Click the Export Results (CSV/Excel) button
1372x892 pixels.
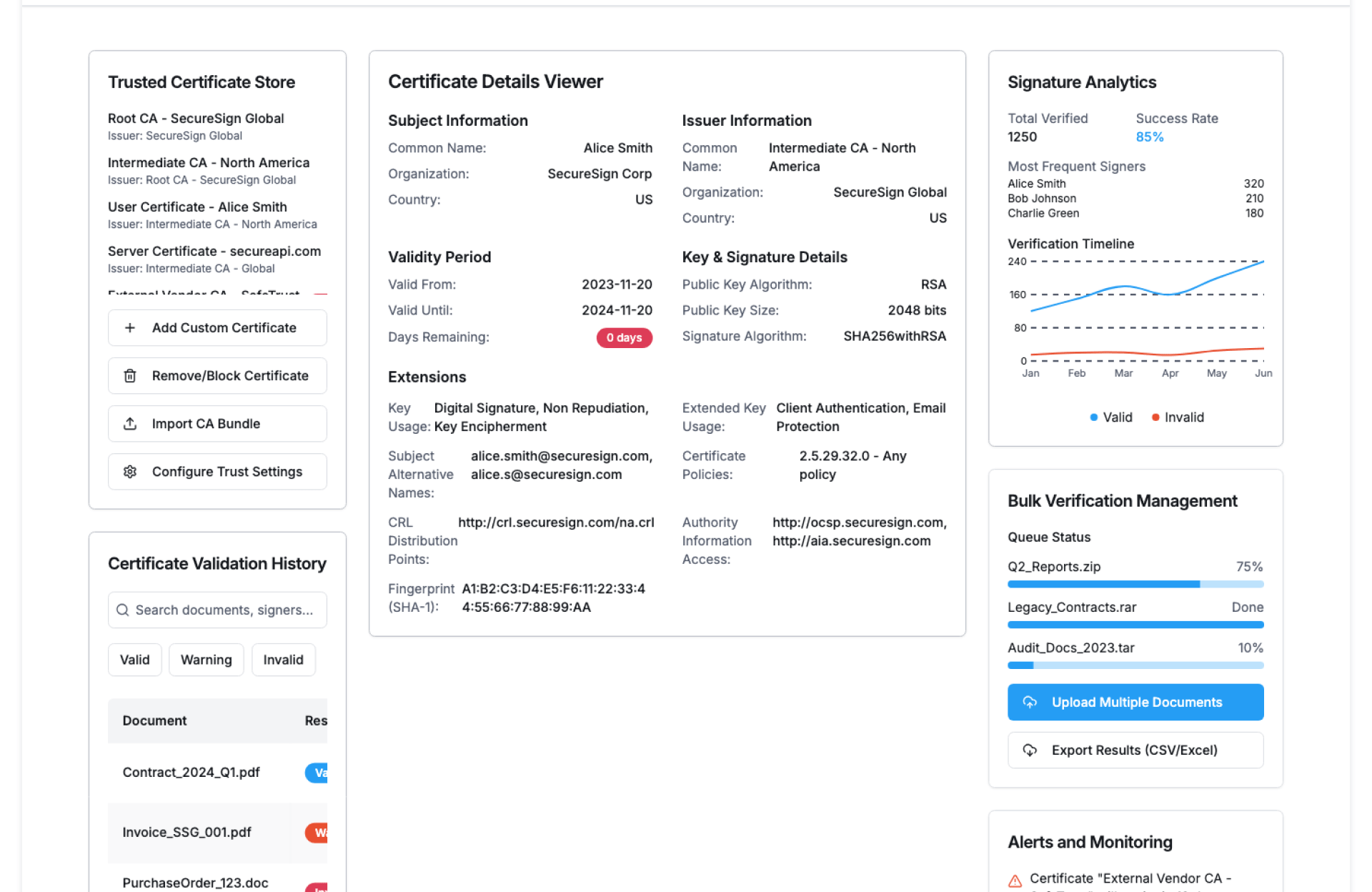[1135, 750]
